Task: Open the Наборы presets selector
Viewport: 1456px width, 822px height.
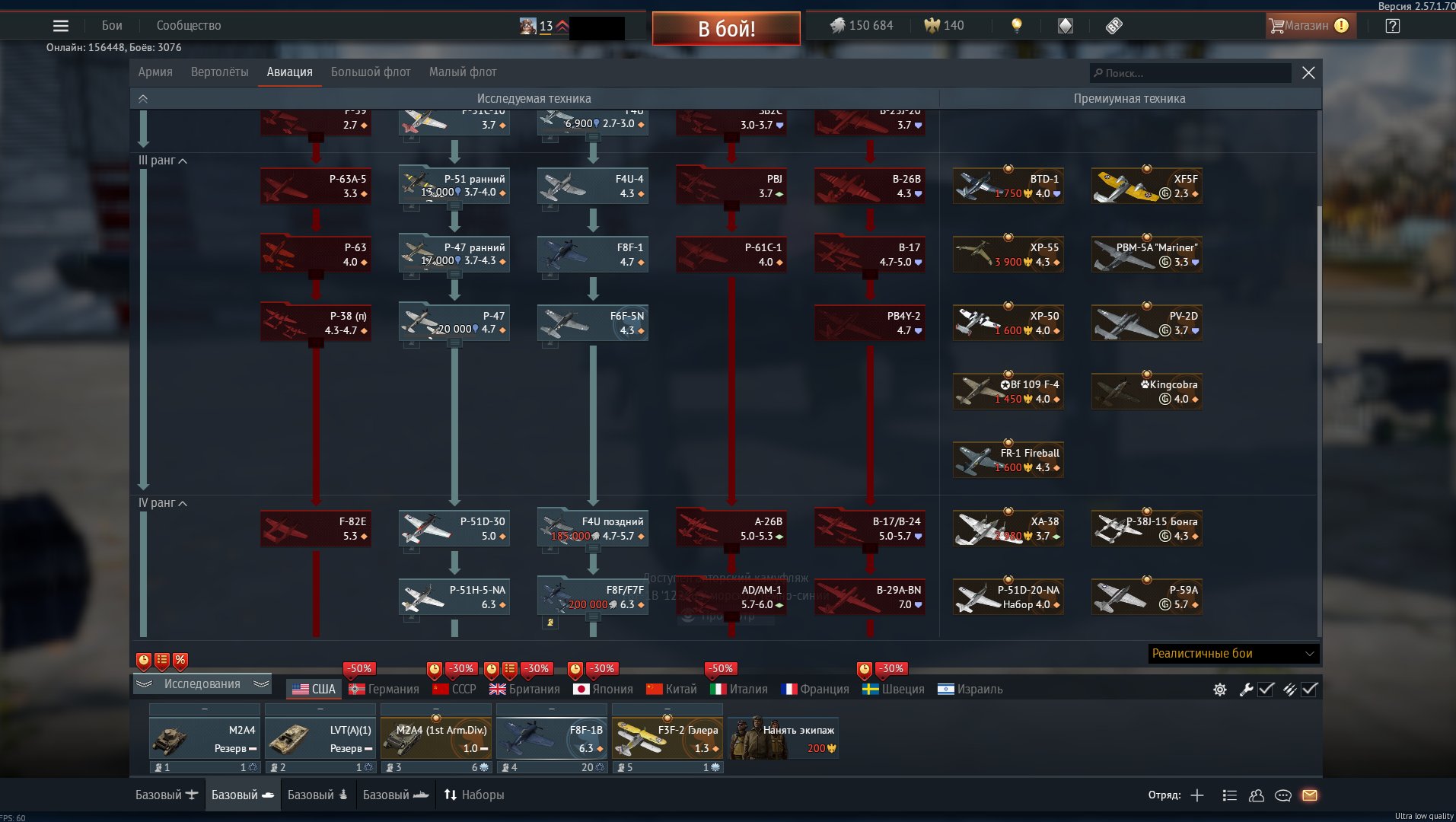Action: tap(474, 795)
